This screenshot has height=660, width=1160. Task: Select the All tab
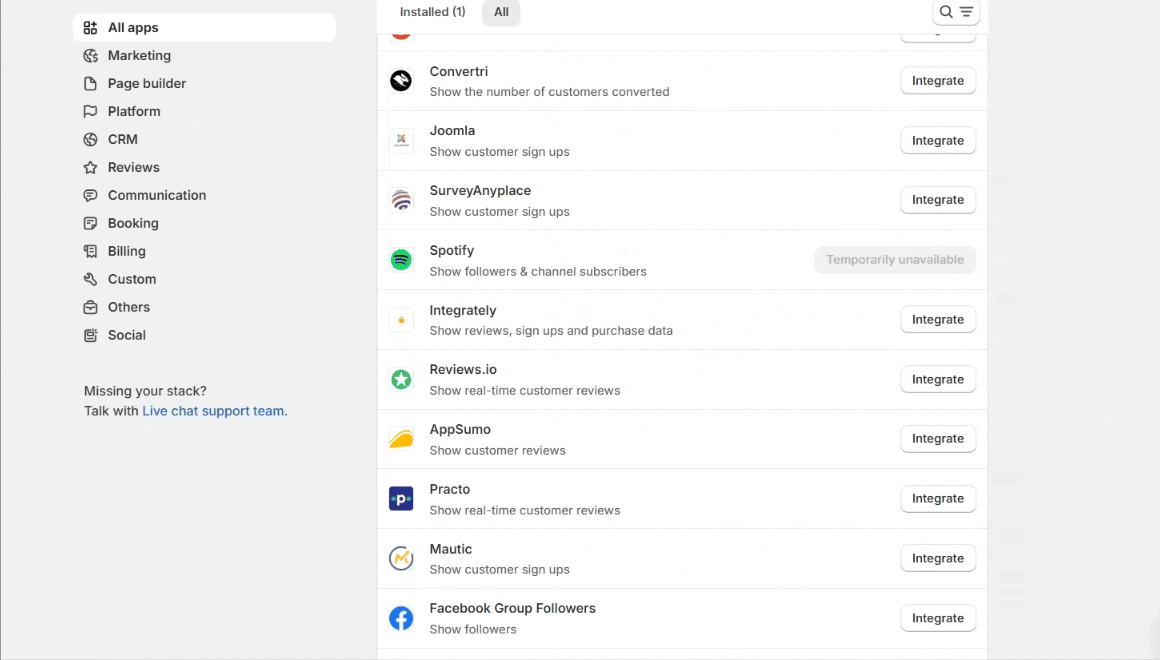501,12
